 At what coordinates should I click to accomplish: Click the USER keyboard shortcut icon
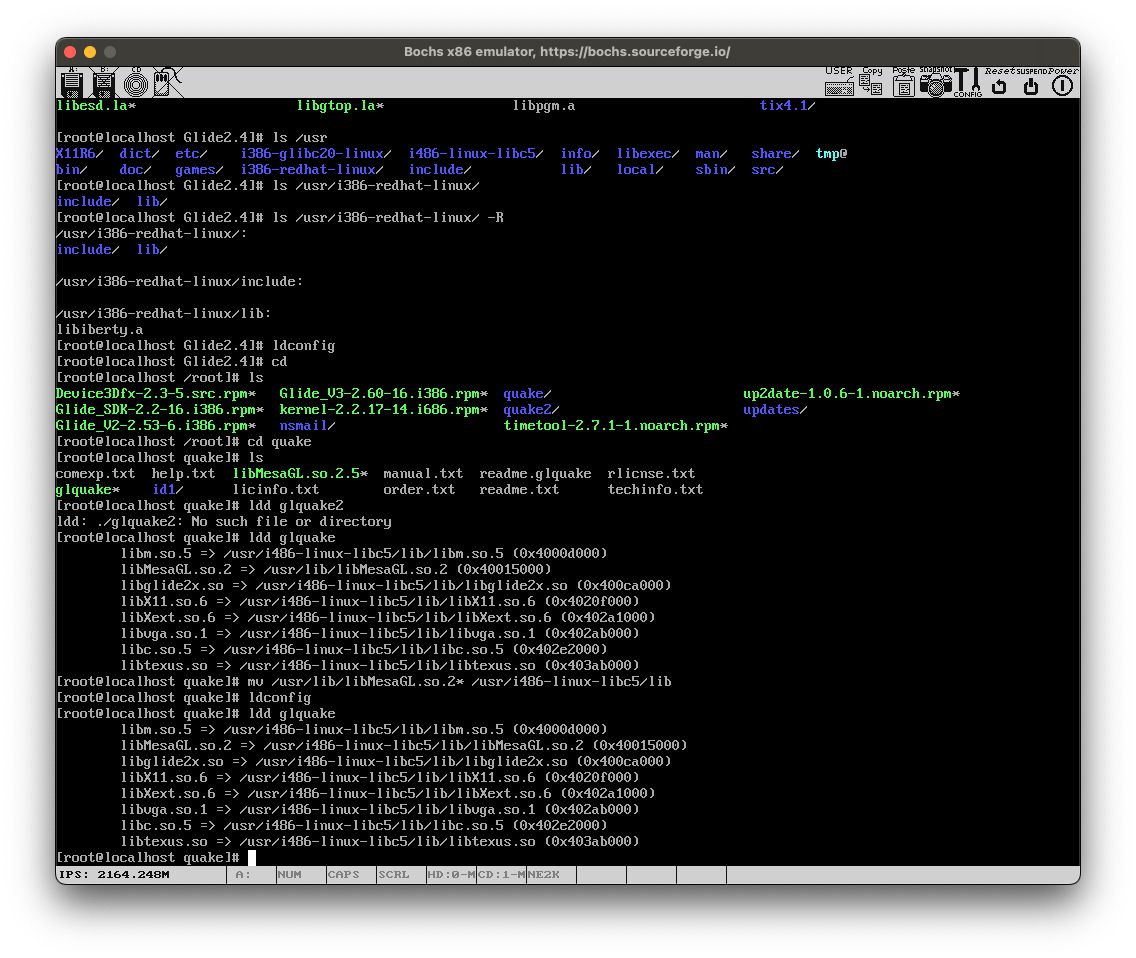pos(839,82)
